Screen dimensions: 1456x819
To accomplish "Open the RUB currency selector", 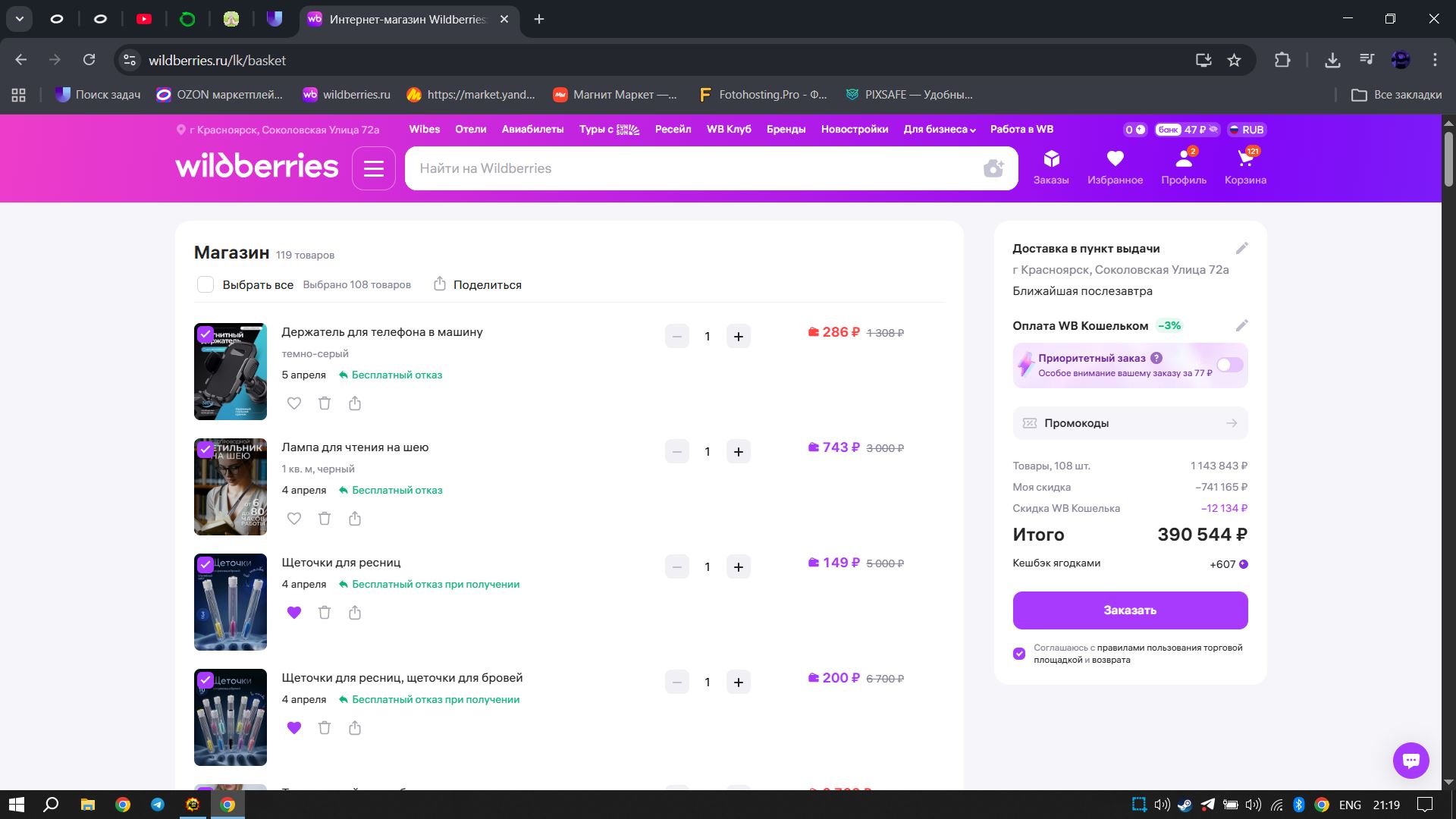I will click(x=1246, y=130).
